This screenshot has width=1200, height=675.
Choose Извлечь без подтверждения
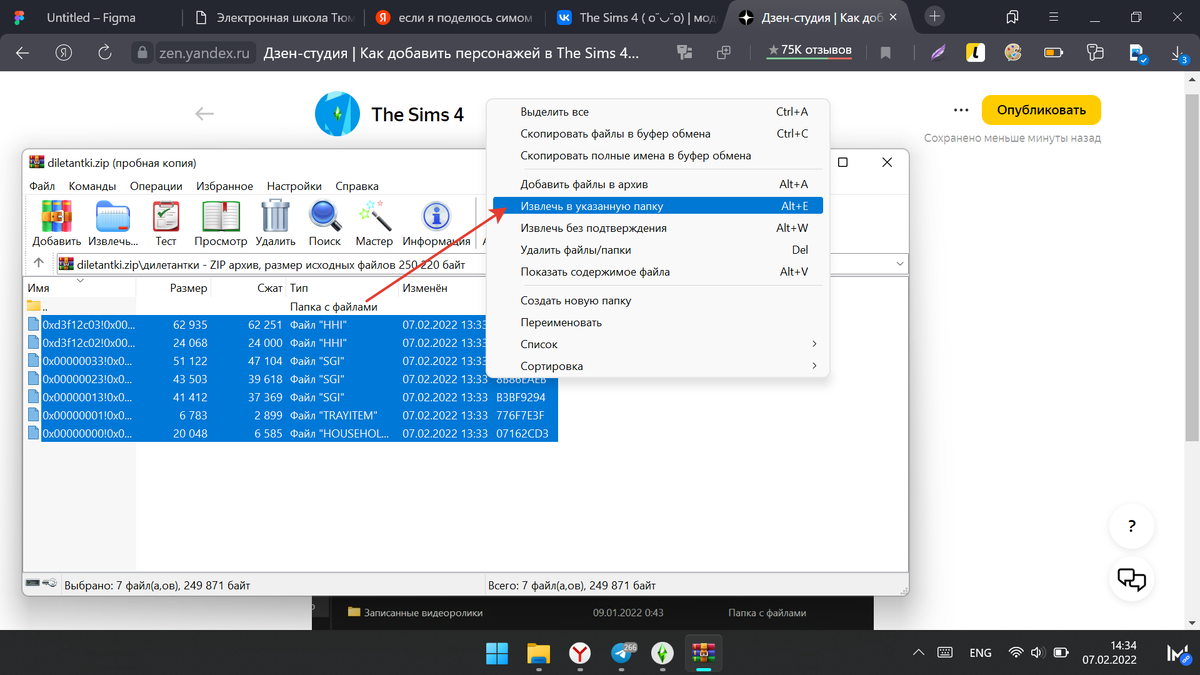coord(657,228)
